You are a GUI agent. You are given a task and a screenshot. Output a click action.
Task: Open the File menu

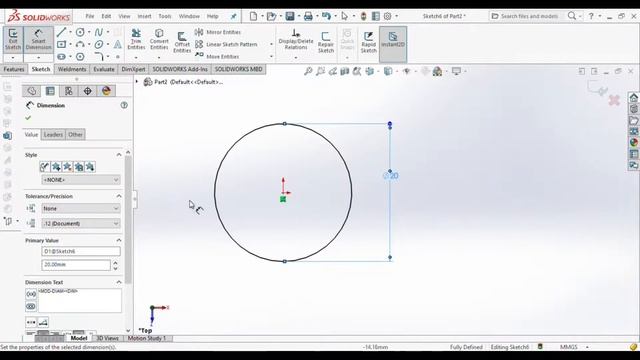pyautogui.click(x=90, y=16)
